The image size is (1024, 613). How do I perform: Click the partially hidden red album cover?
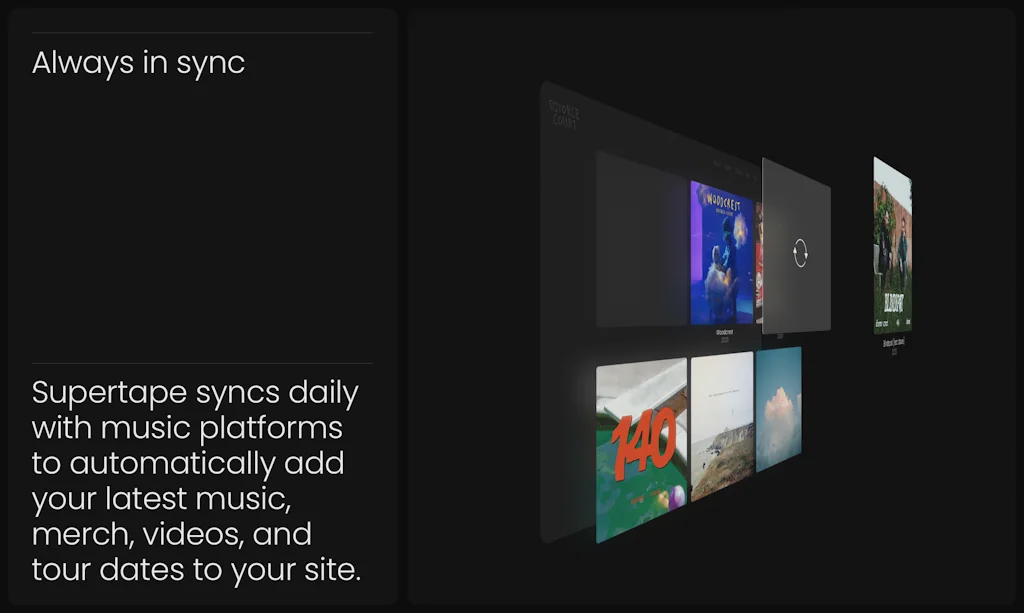pyautogui.click(x=759, y=262)
